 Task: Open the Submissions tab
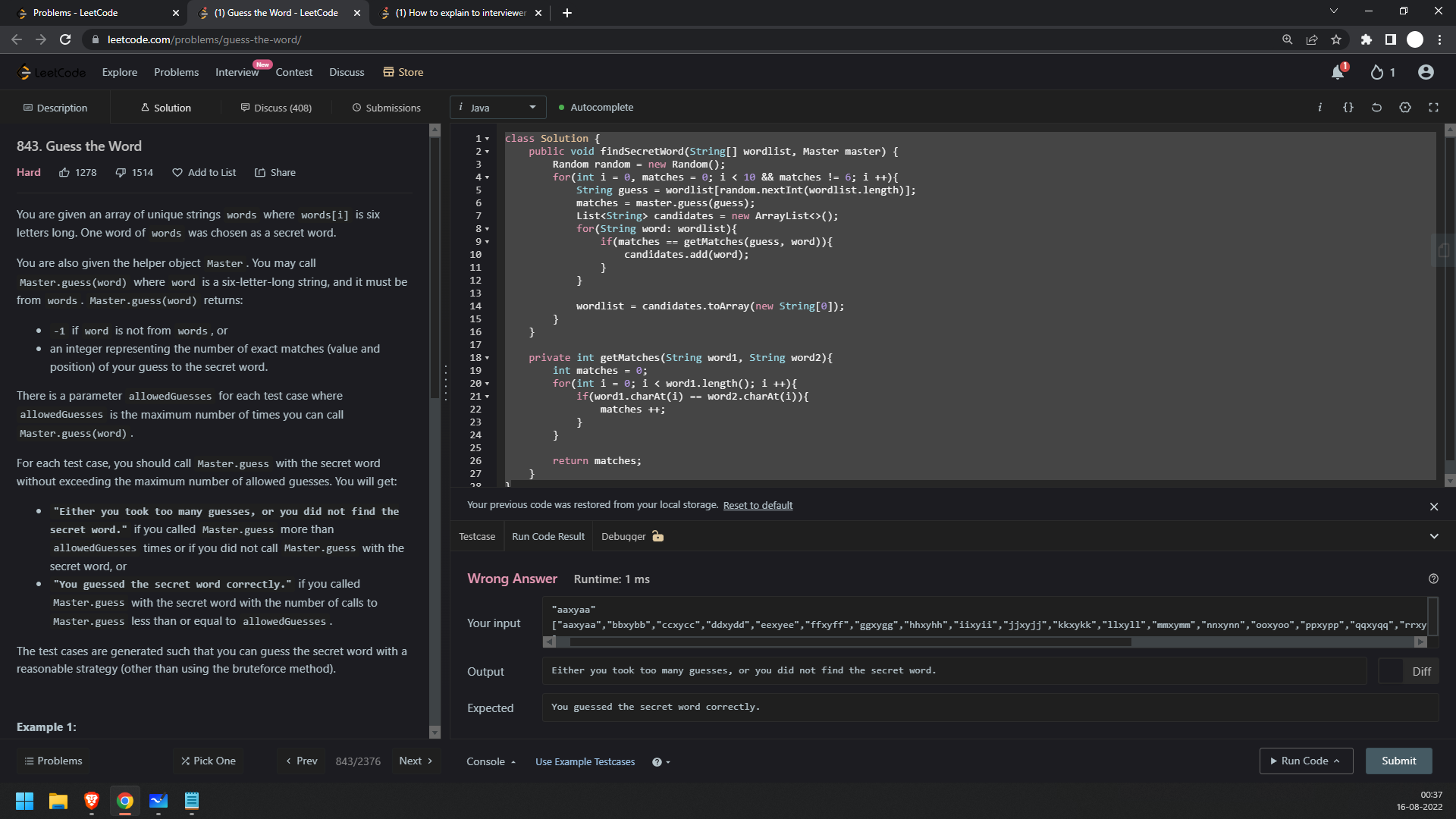click(x=386, y=108)
